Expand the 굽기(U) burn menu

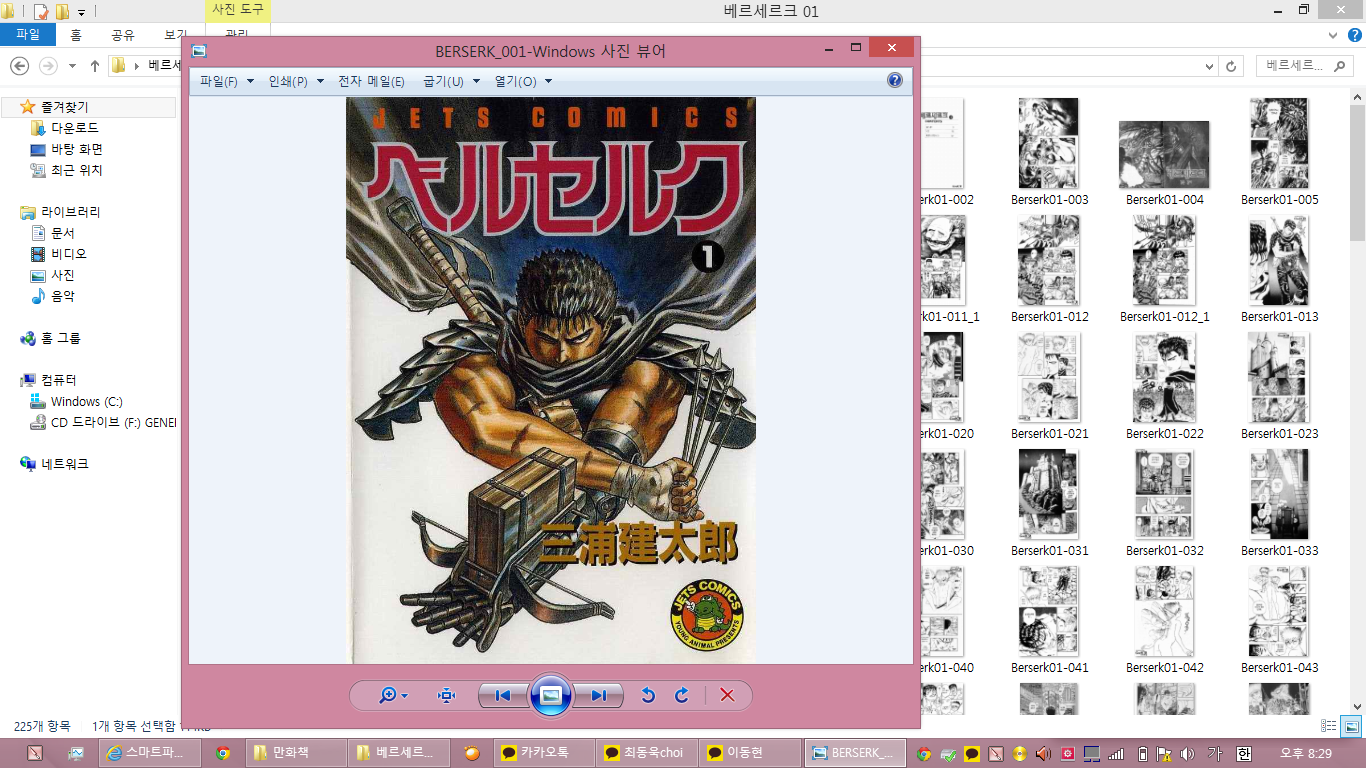pyautogui.click(x=451, y=81)
